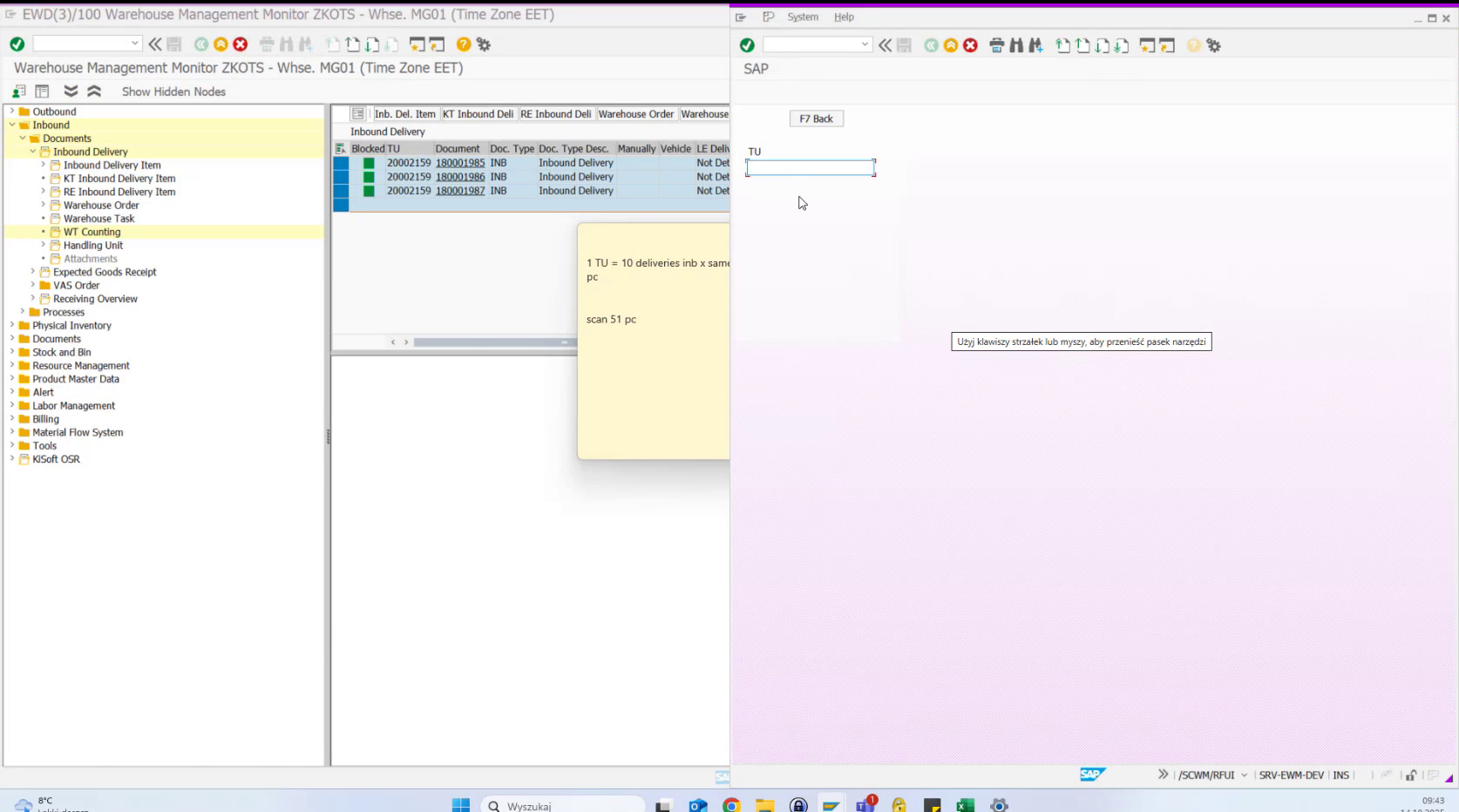Switch to the Inb. Del. Item tab
The image size is (1459, 812).
pos(404,114)
